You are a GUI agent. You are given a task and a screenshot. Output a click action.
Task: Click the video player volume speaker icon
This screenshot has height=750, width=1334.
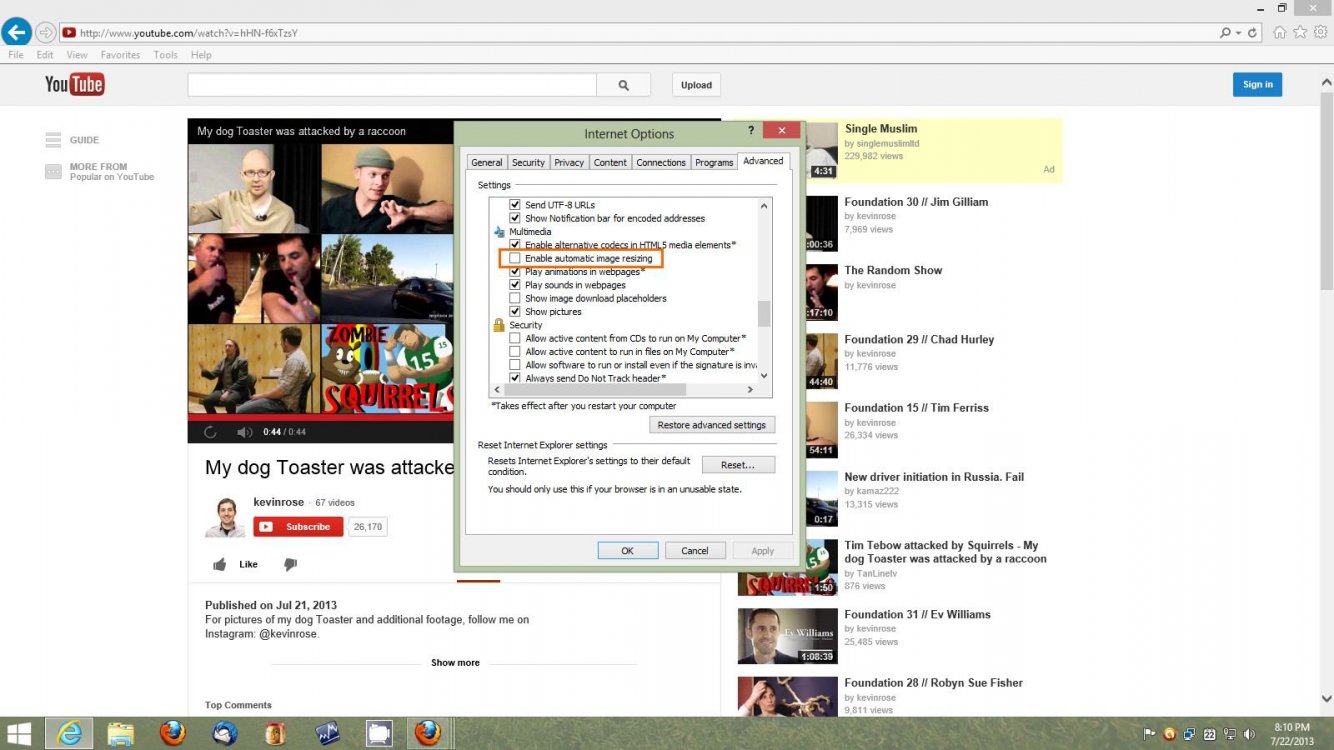244,432
